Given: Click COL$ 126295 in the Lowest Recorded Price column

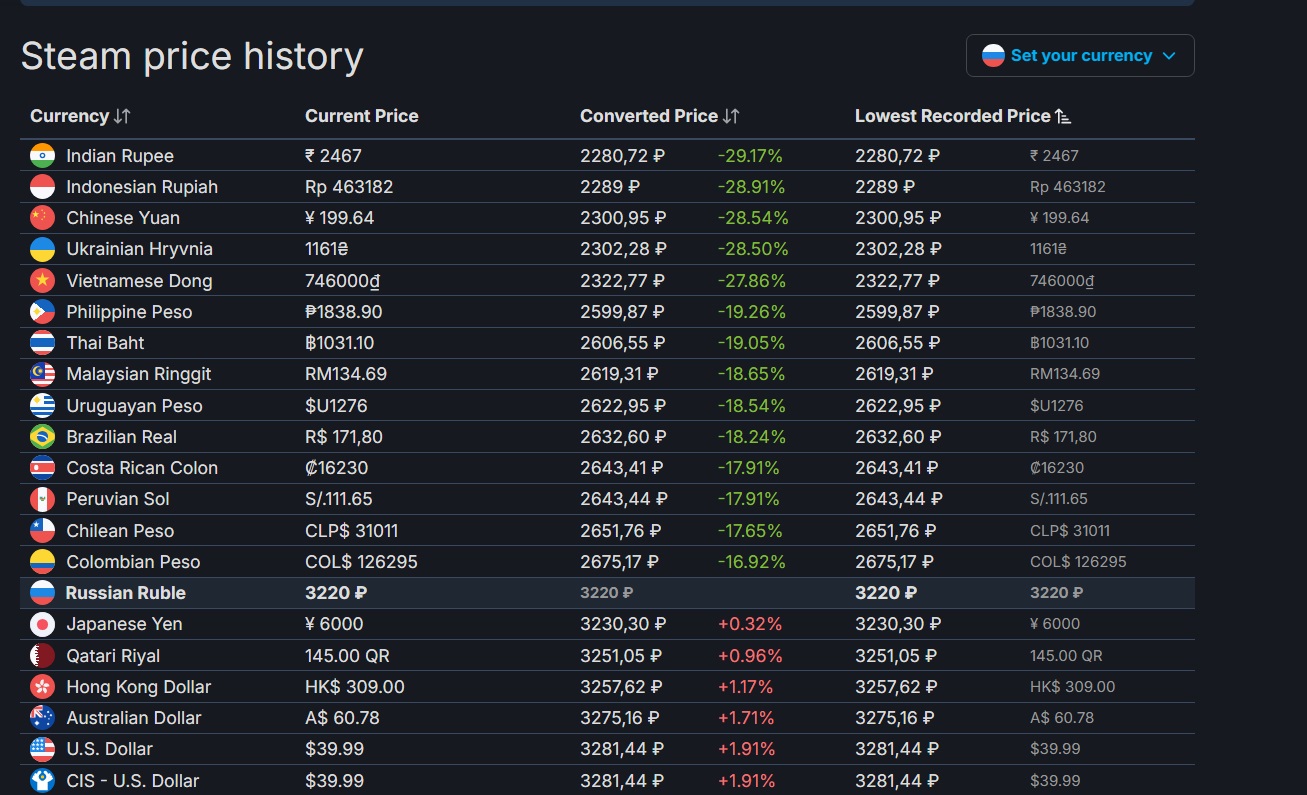Looking at the screenshot, I should (1078, 562).
